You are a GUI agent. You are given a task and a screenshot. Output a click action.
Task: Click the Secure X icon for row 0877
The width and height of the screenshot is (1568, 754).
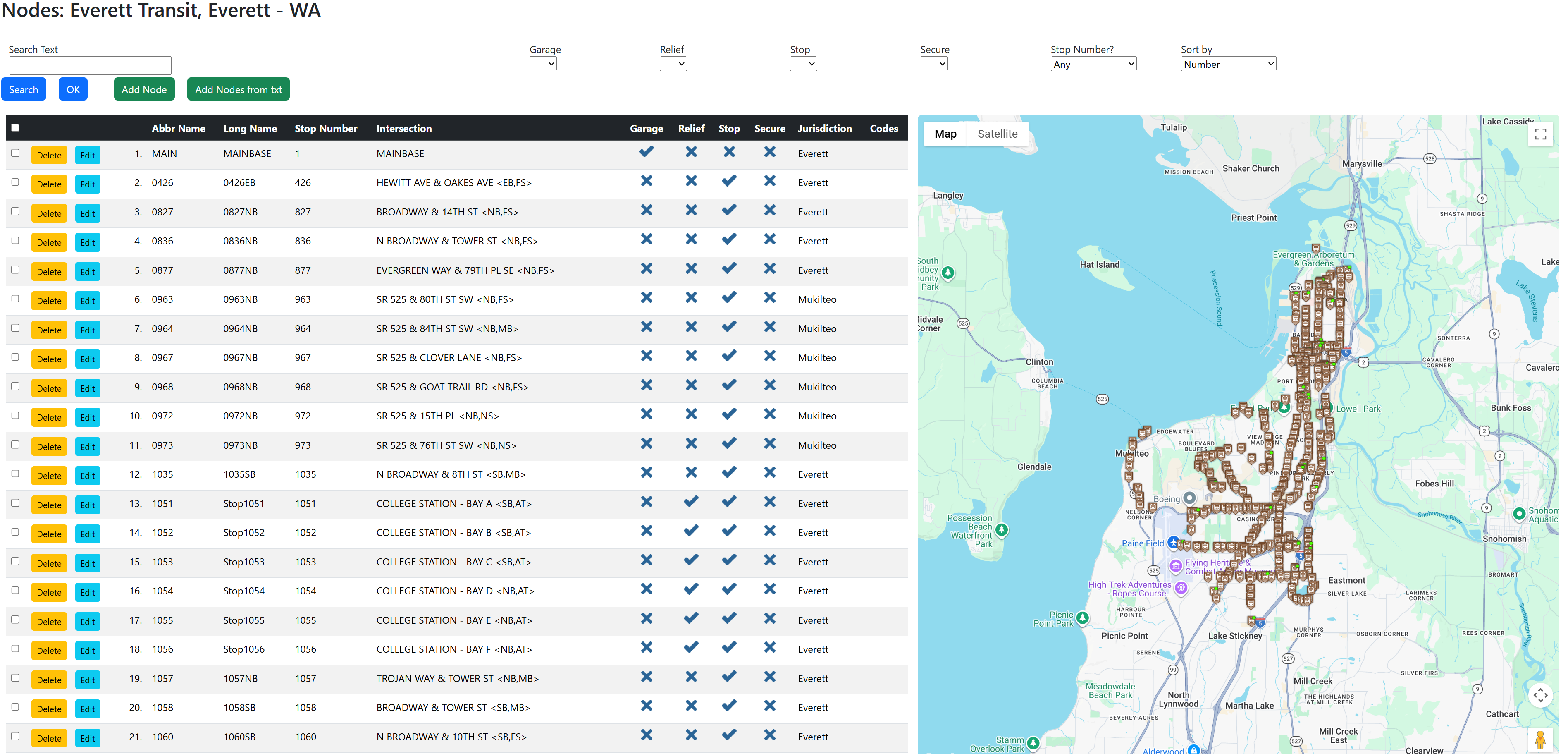tap(769, 268)
